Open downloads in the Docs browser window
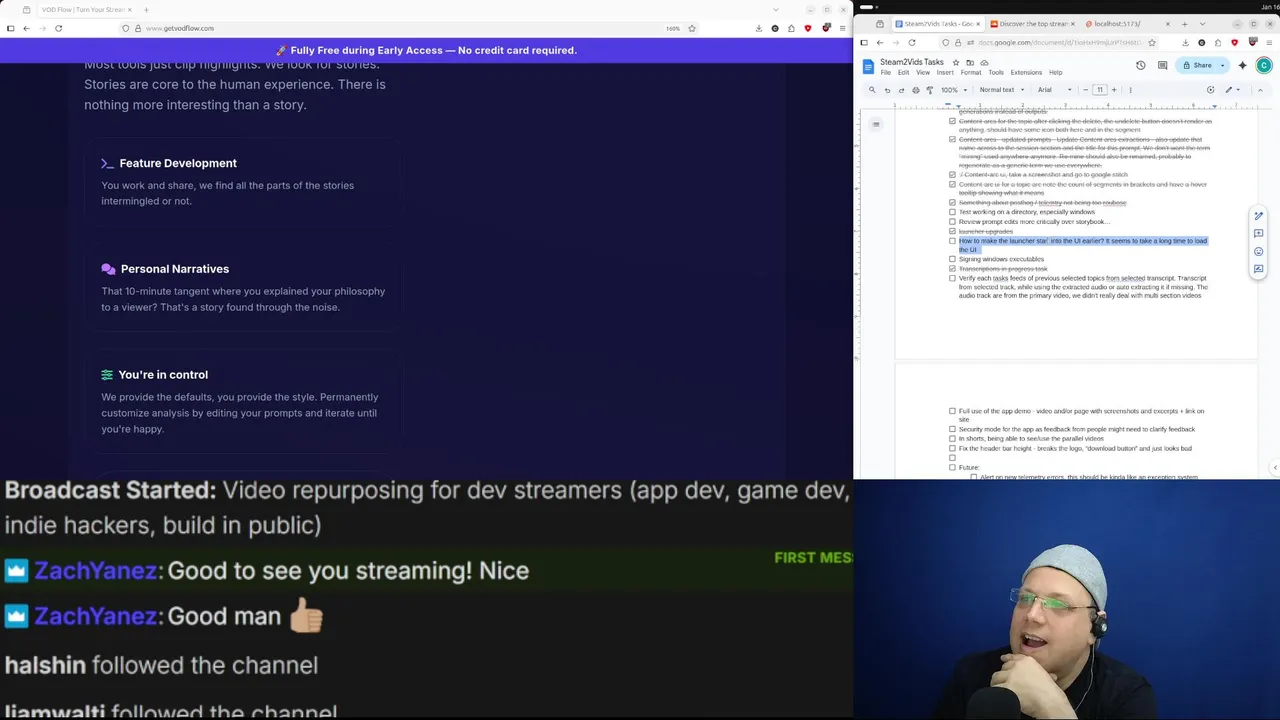The height and width of the screenshot is (720, 1280). (1186, 42)
